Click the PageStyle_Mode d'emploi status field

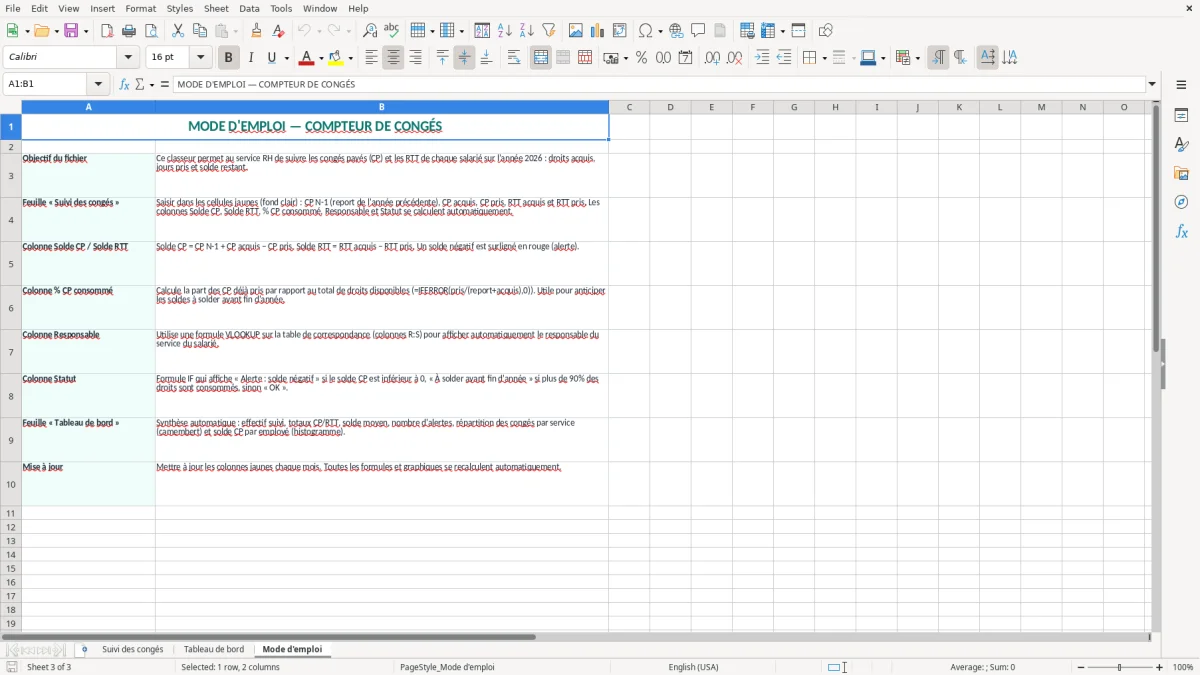pos(447,667)
